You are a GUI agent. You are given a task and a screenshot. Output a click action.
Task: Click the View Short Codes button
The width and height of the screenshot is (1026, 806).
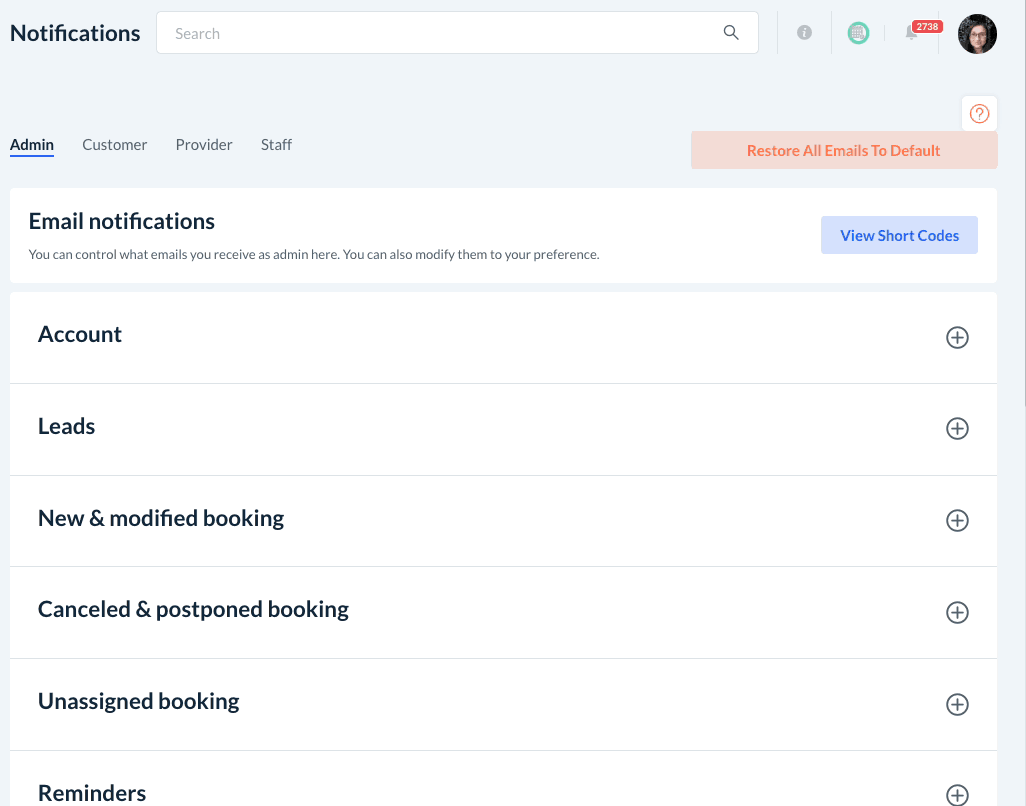[x=899, y=236]
